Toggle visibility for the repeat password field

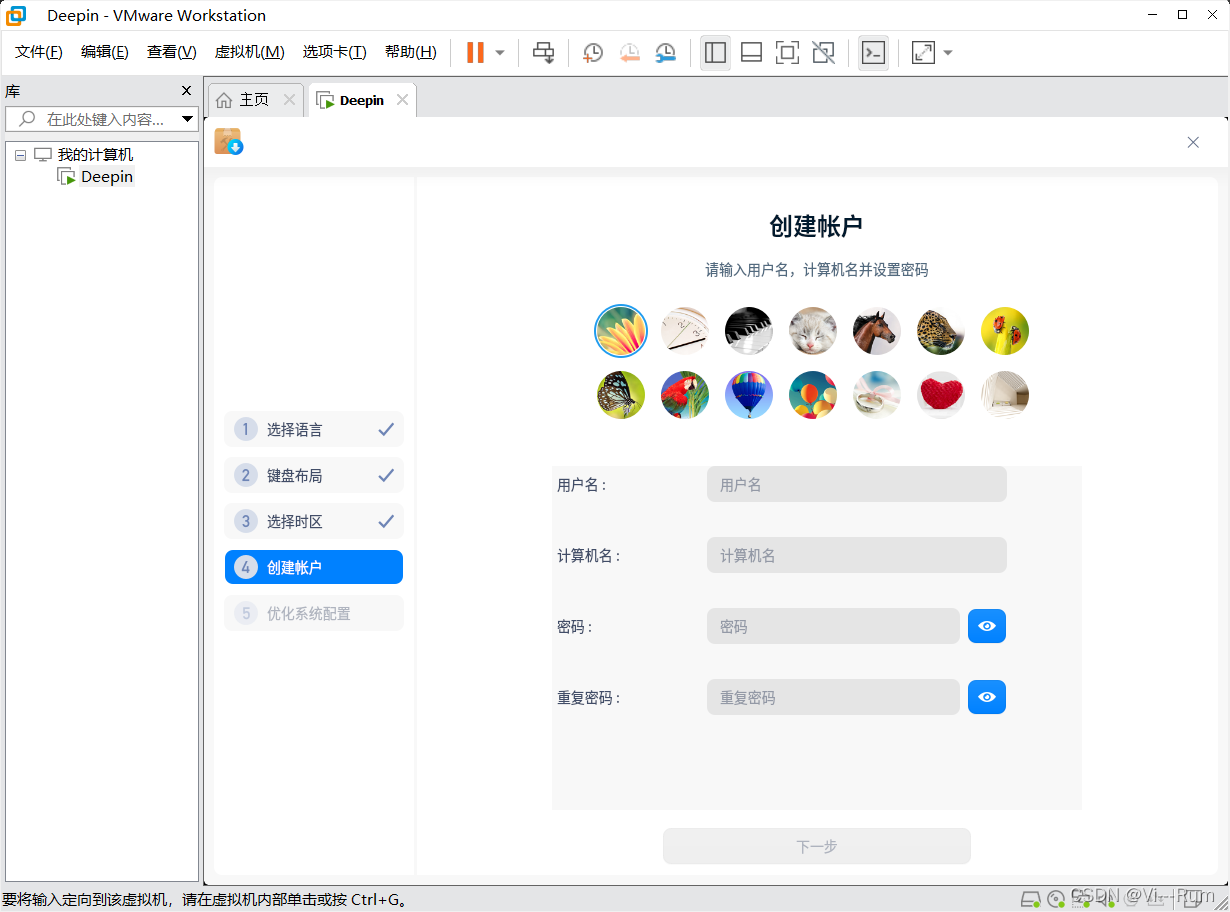(987, 697)
